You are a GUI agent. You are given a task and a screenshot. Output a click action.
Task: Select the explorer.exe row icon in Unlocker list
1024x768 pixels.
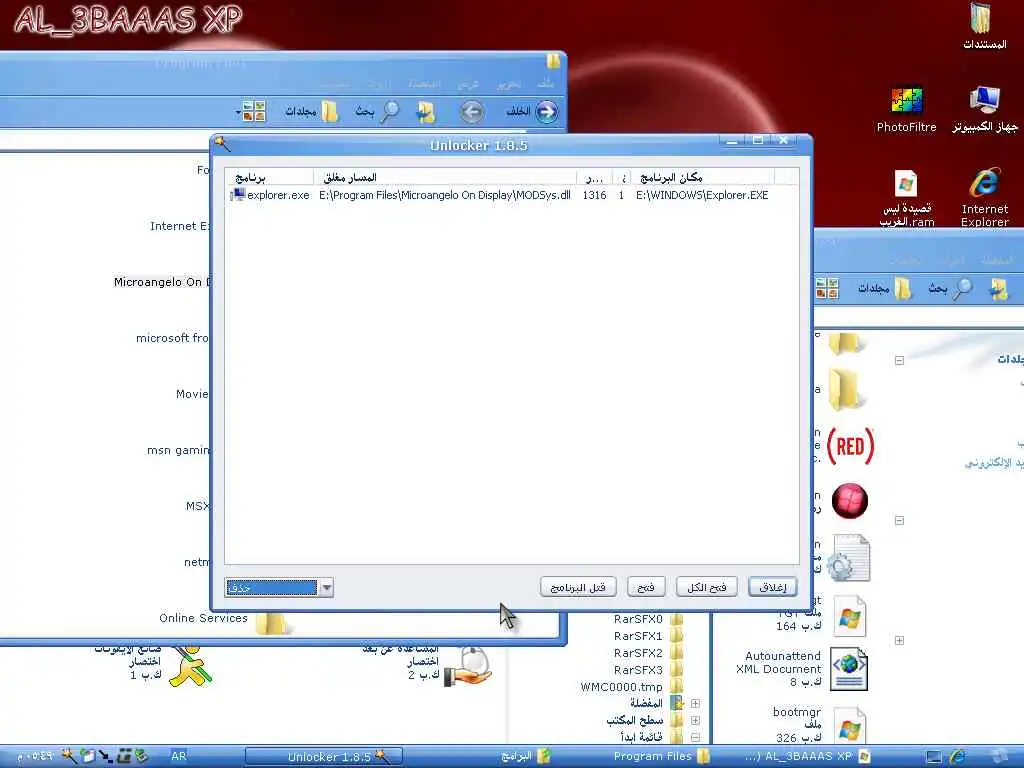[x=238, y=195]
